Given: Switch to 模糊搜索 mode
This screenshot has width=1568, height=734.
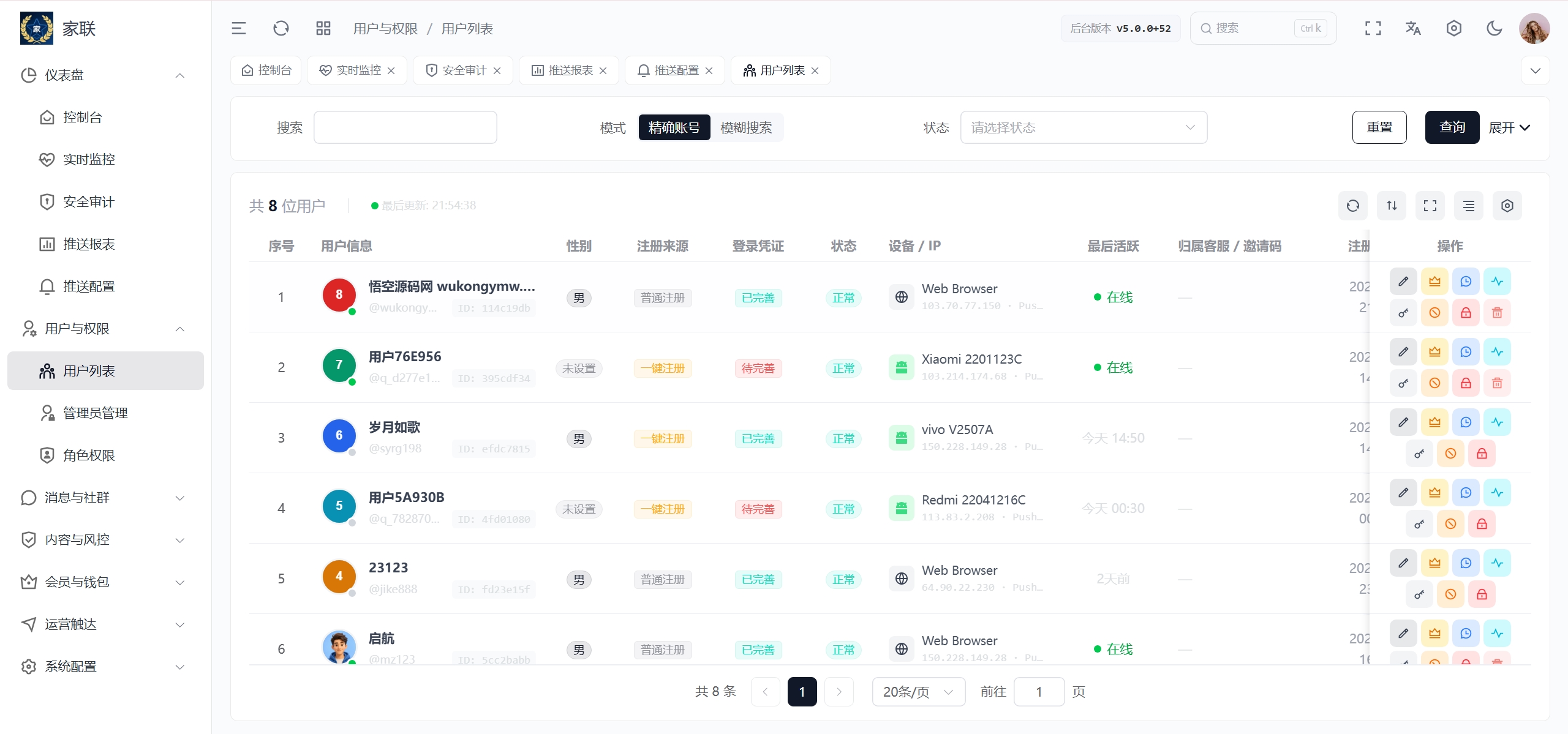Looking at the screenshot, I should tap(746, 127).
